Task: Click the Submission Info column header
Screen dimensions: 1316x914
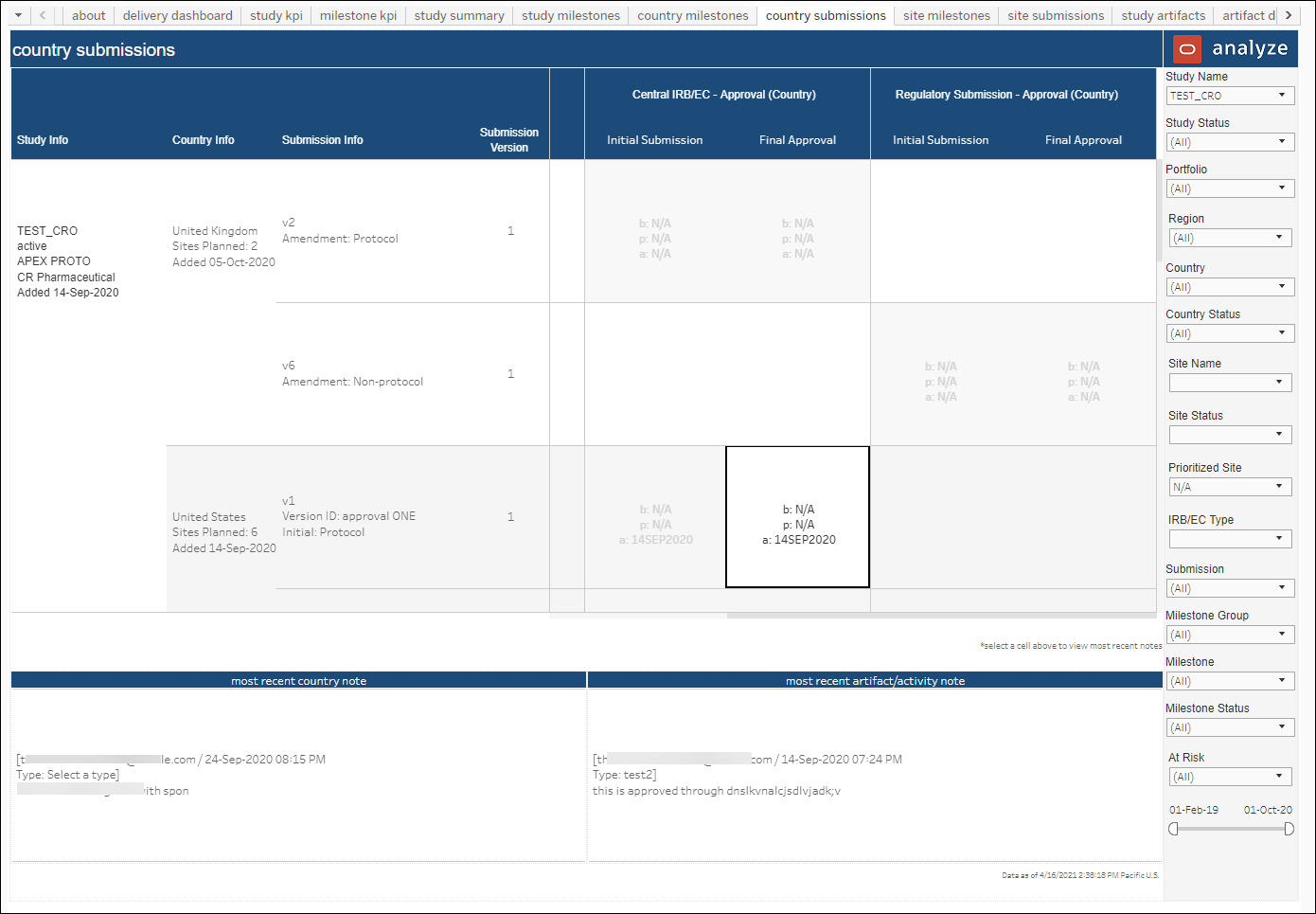Action: [x=322, y=140]
